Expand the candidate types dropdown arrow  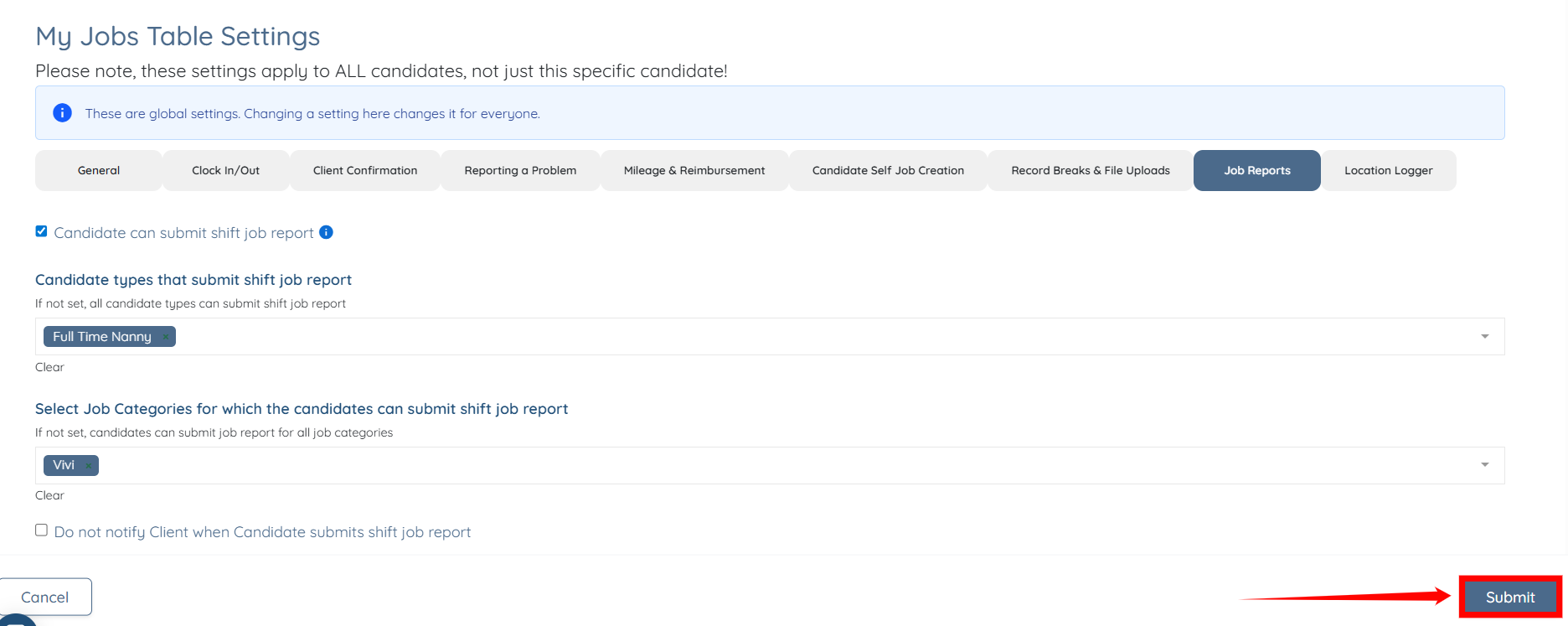(1484, 337)
